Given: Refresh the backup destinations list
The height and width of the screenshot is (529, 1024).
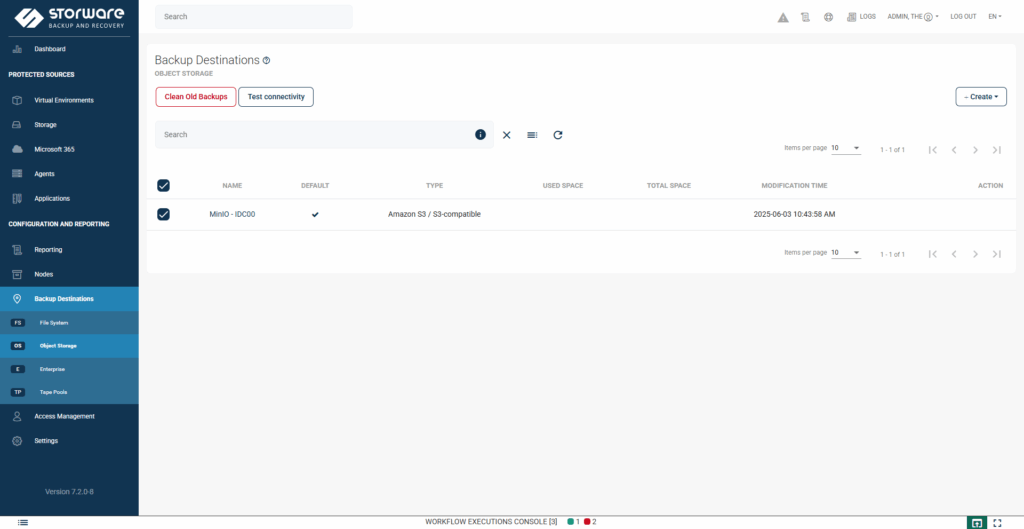Looking at the screenshot, I should pos(558,135).
